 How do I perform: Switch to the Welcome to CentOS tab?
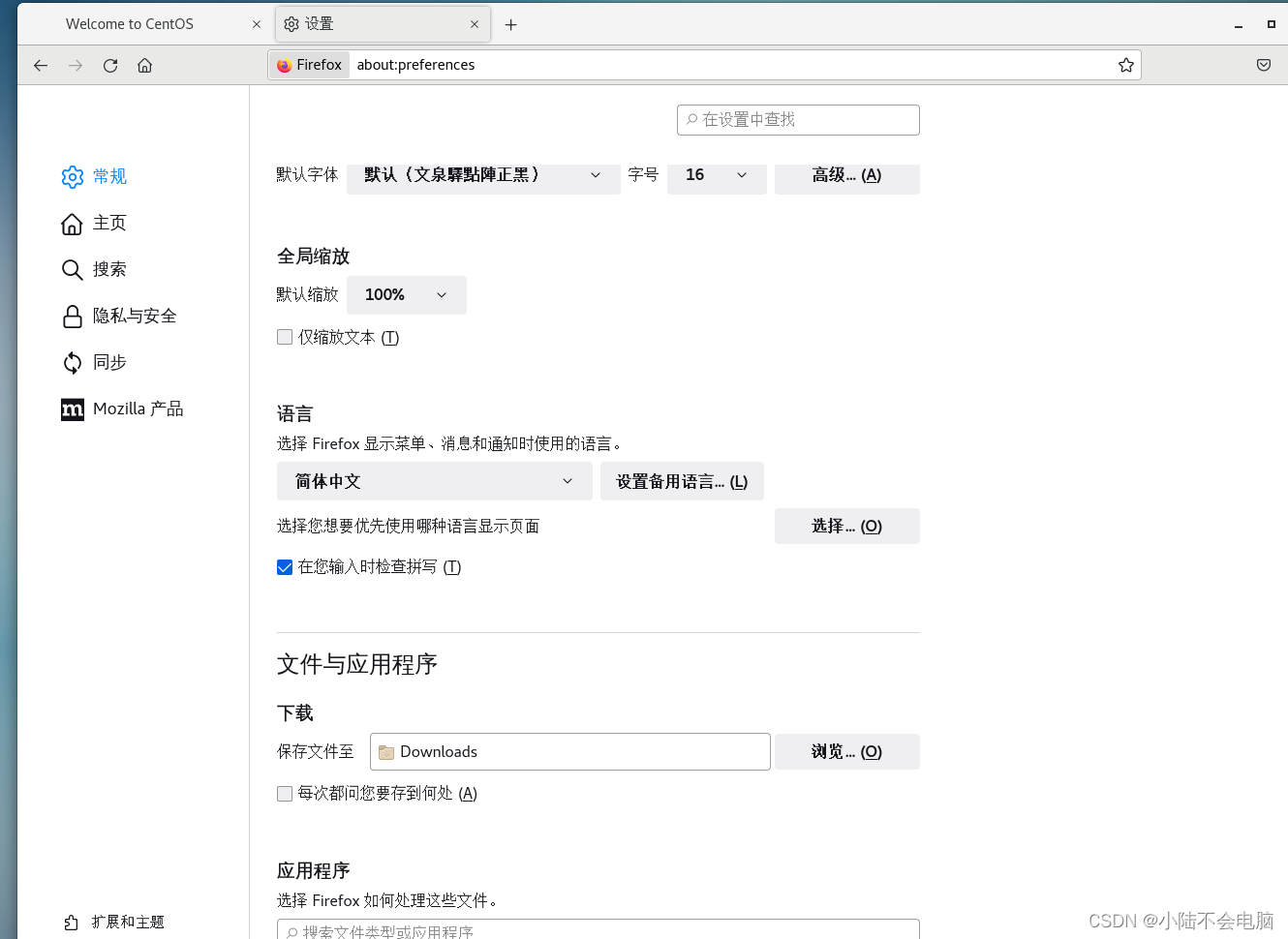pyautogui.click(x=145, y=23)
